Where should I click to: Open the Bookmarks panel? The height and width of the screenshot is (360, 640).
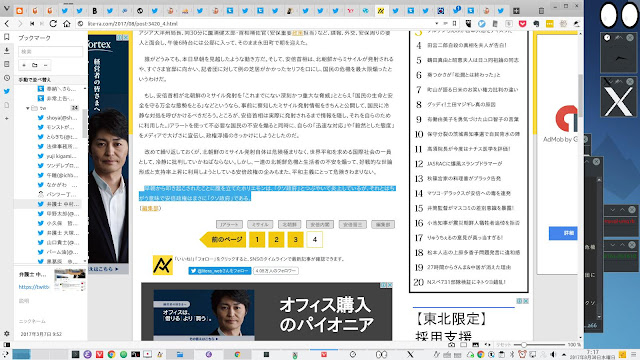pos(7,37)
